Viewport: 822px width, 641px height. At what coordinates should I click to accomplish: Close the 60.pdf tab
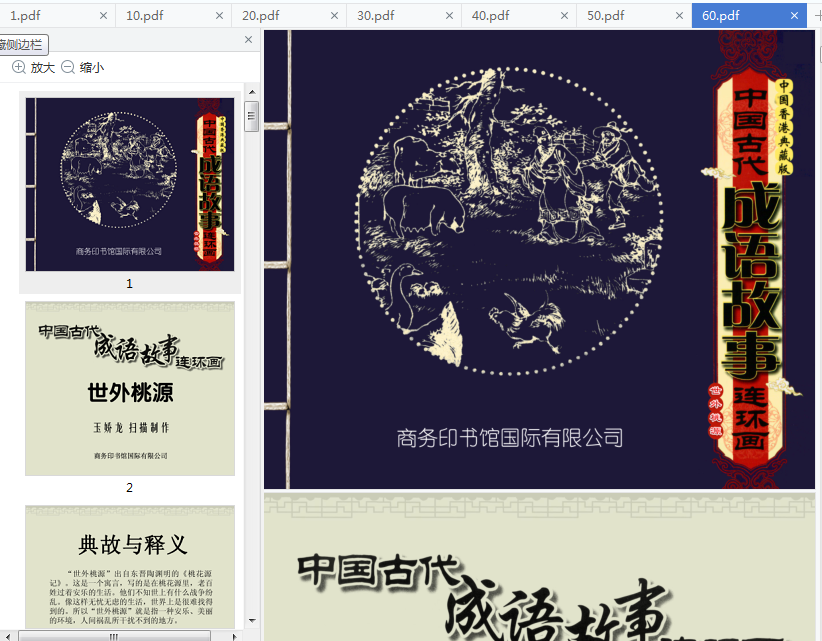[794, 16]
